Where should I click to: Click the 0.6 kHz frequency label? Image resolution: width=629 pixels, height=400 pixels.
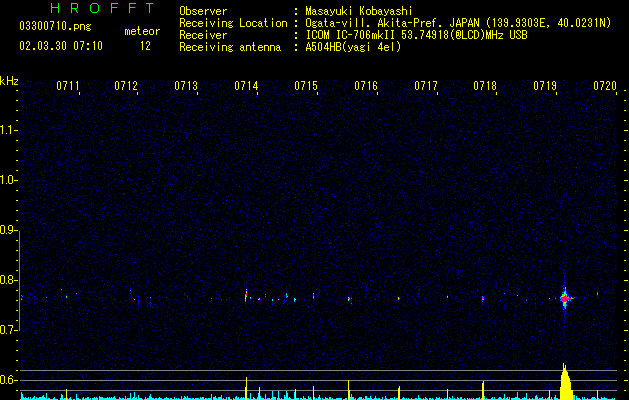point(8,380)
